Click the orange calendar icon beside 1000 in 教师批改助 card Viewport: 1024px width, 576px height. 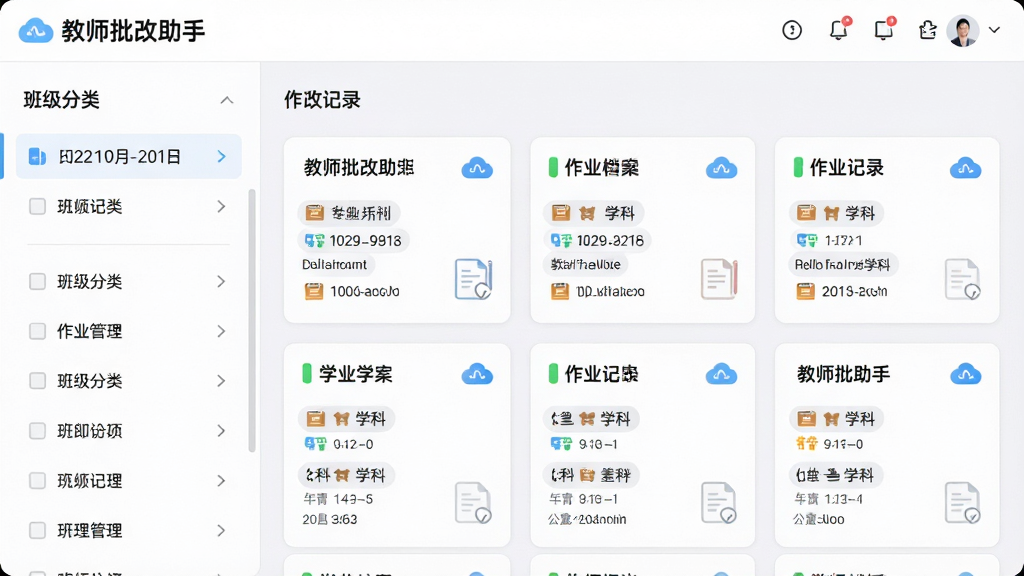pos(314,291)
